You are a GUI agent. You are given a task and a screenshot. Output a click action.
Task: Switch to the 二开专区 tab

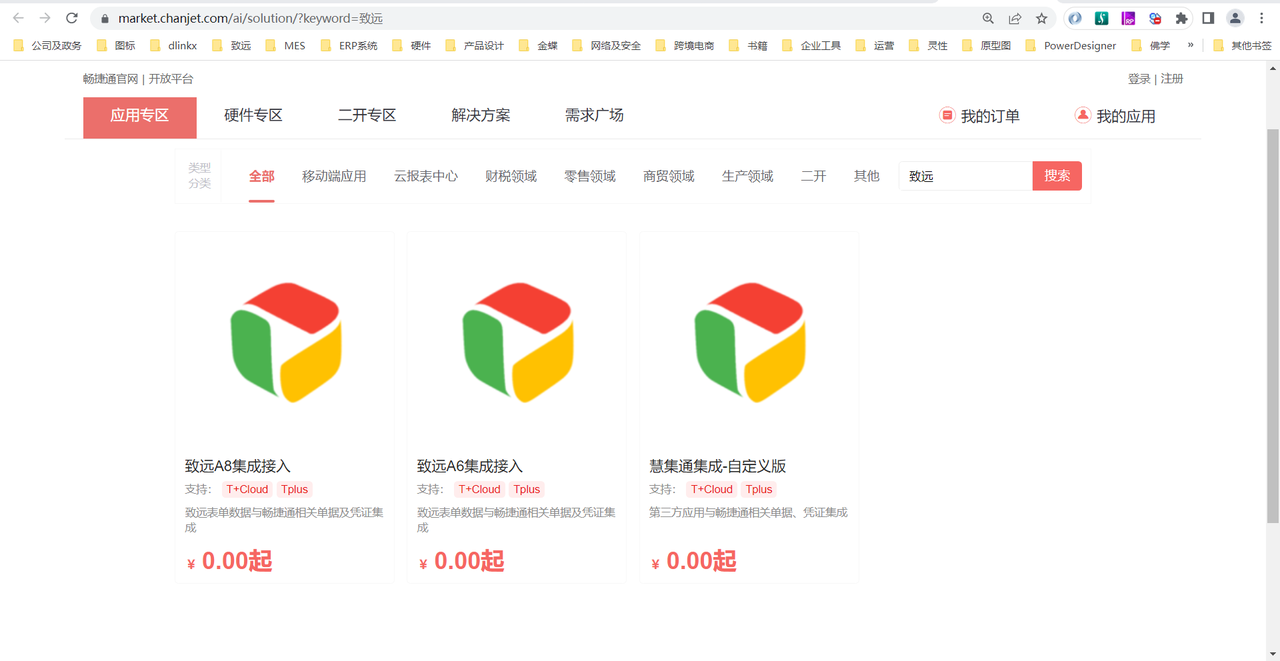(367, 116)
